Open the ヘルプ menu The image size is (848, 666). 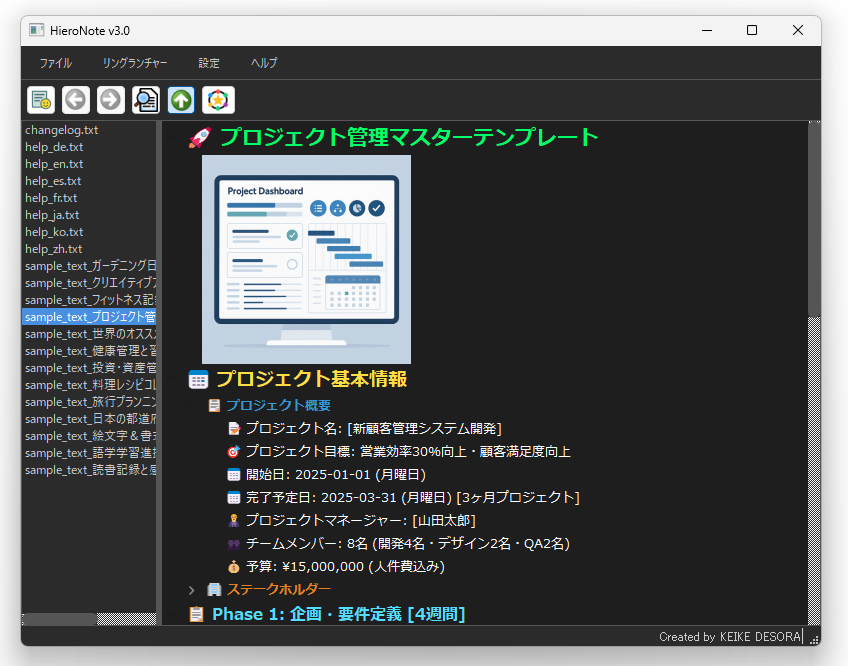pyautogui.click(x=263, y=63)
